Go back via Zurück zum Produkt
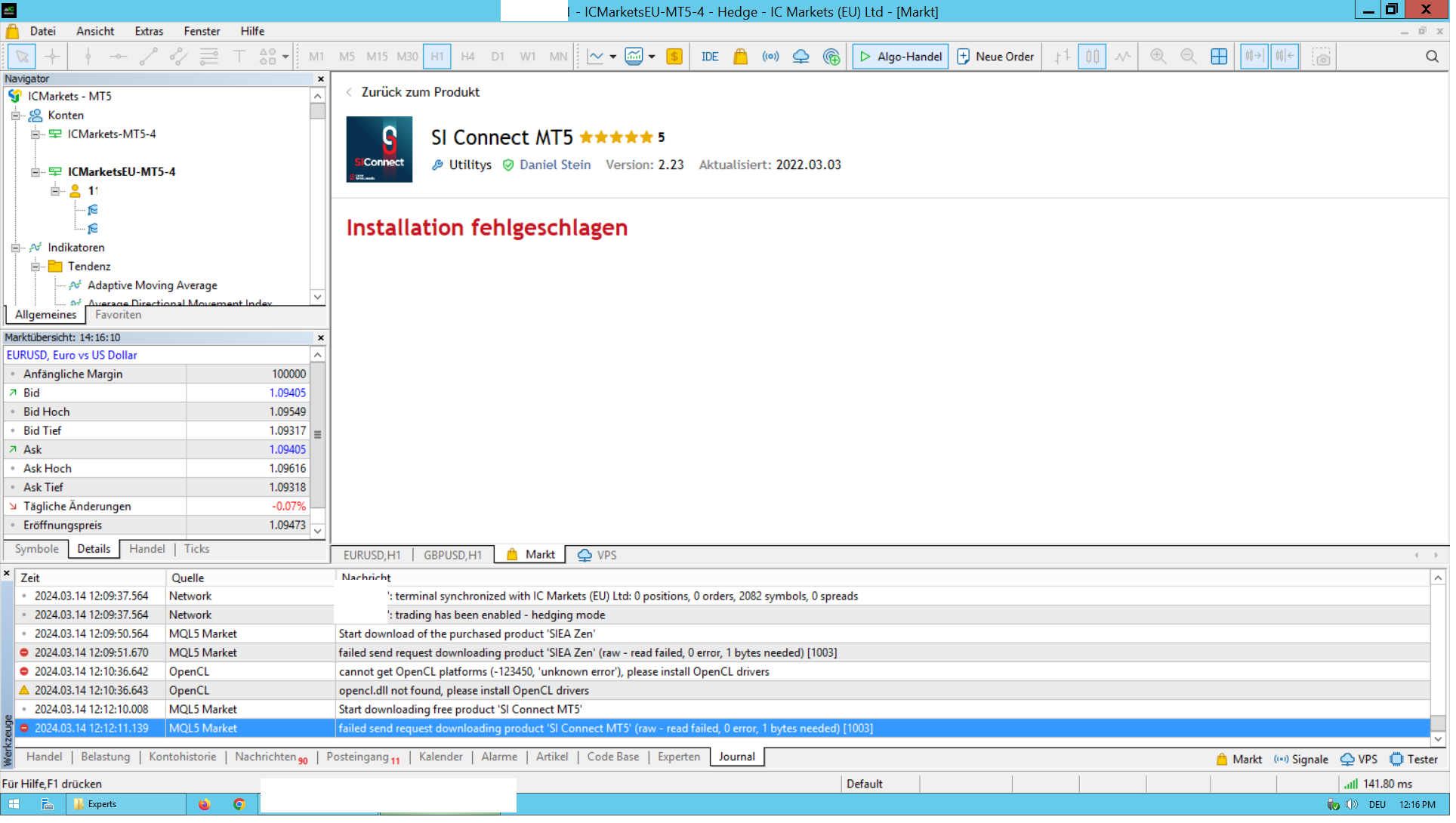 [421, 92]
